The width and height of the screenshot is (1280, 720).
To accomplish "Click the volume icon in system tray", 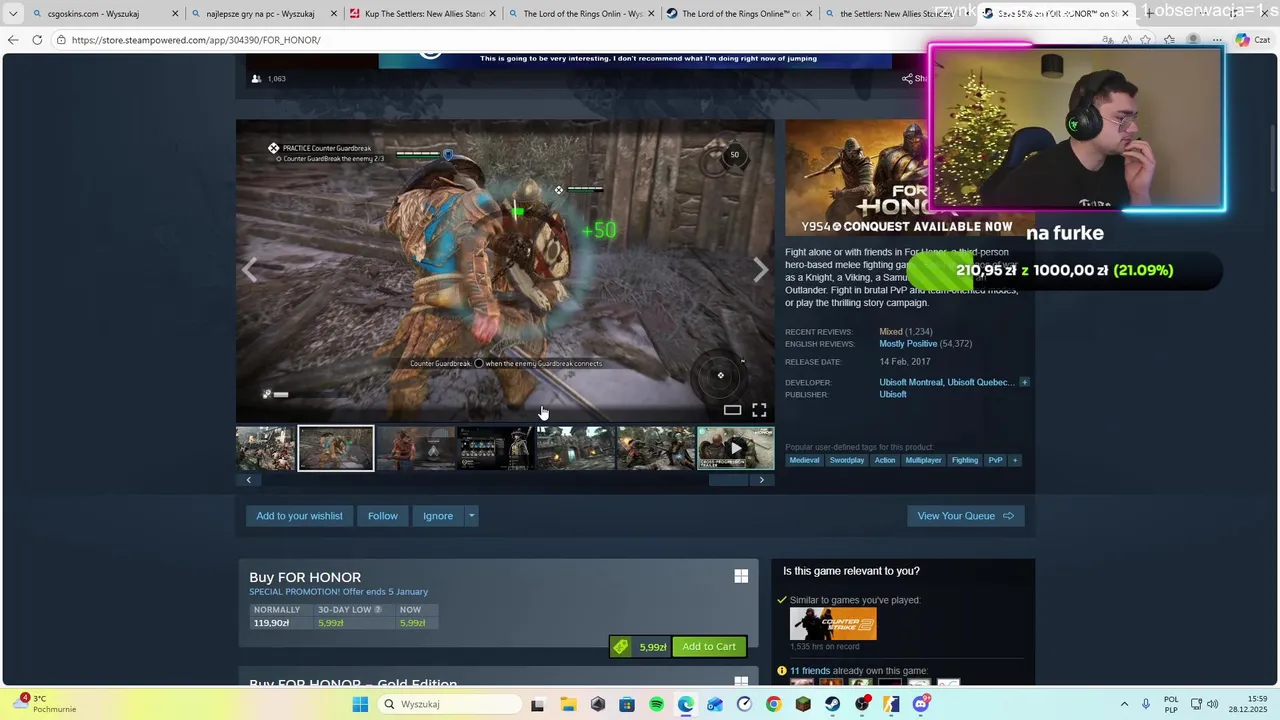I will 1212,704.
